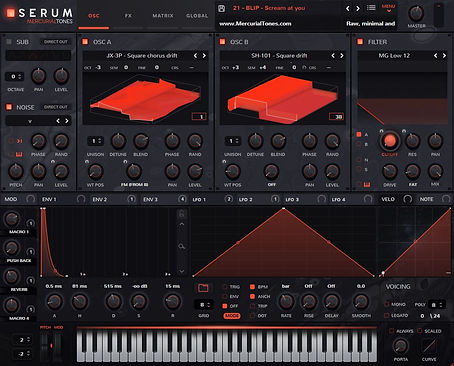This screenshot has width=454, height=366.
Task: Open the LFO shape folder icon
Action: 203,288
